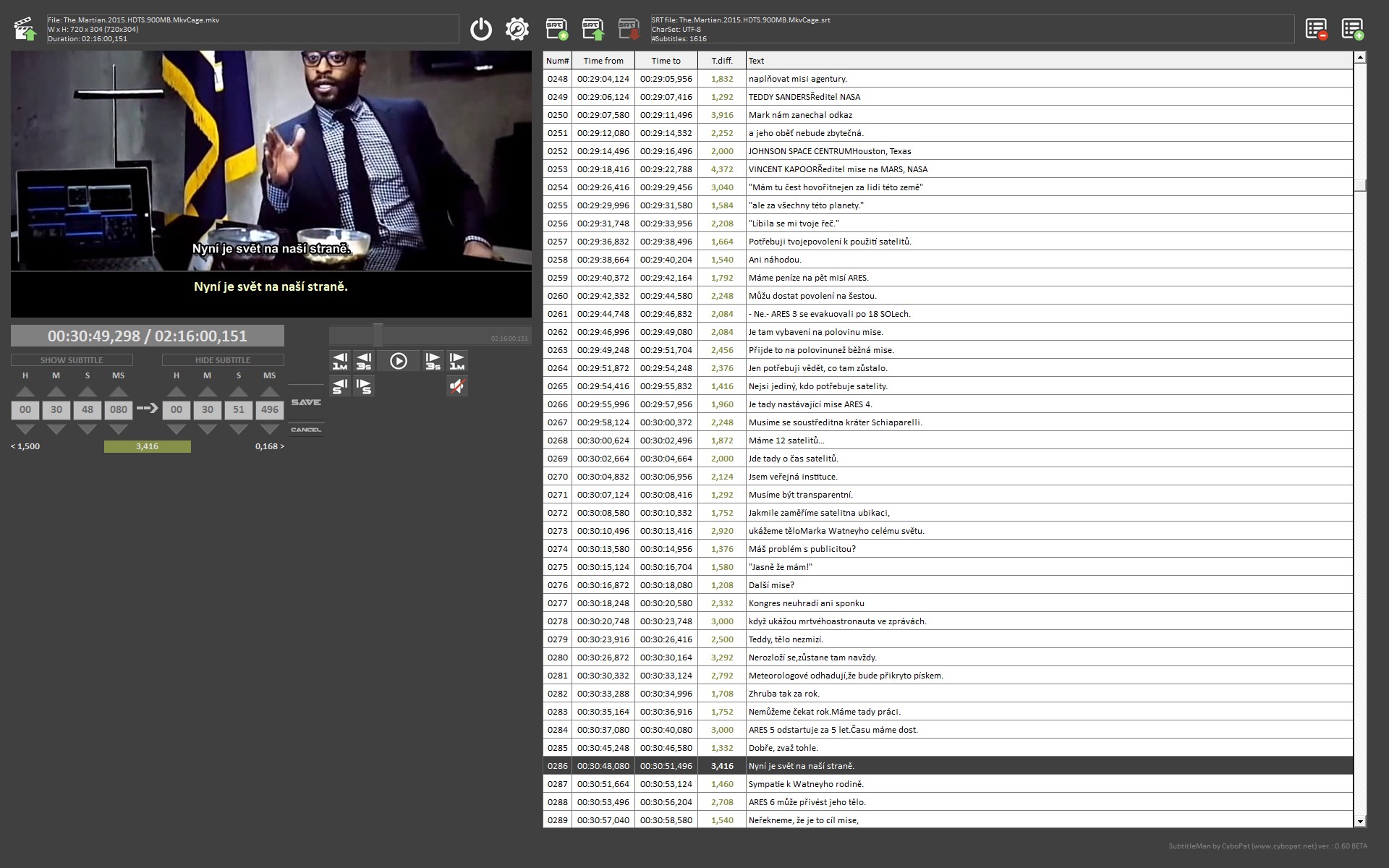Decrease show subtitle milliseconds

119,429
